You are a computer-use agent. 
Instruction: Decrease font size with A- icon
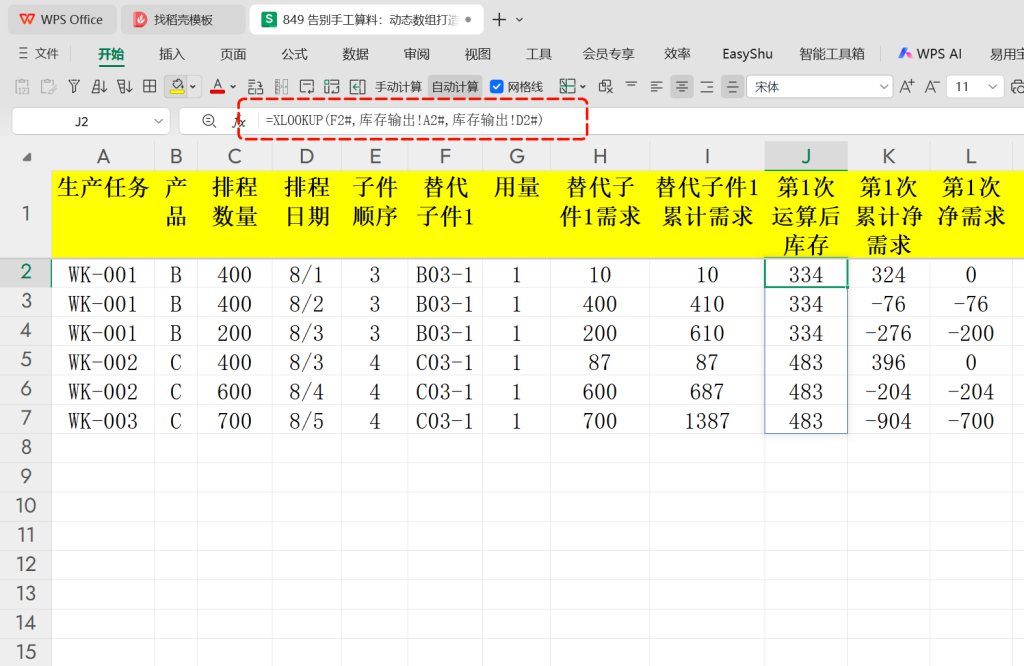coord(932,87)
